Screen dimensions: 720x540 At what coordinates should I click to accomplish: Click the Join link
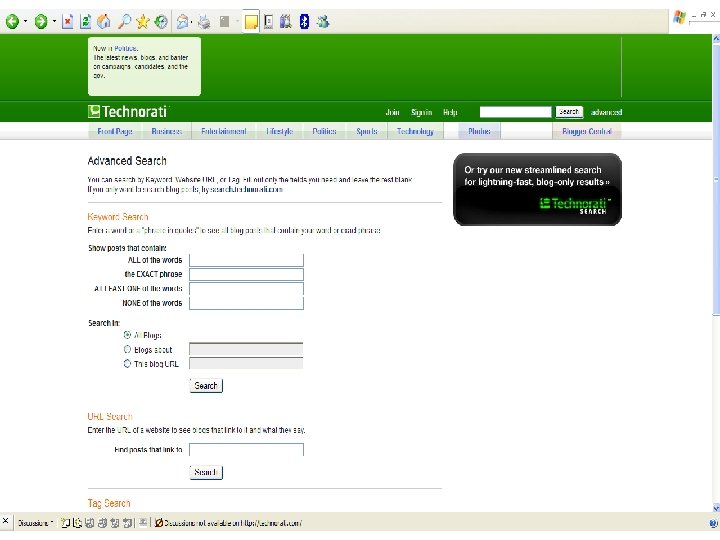[392, 112]
